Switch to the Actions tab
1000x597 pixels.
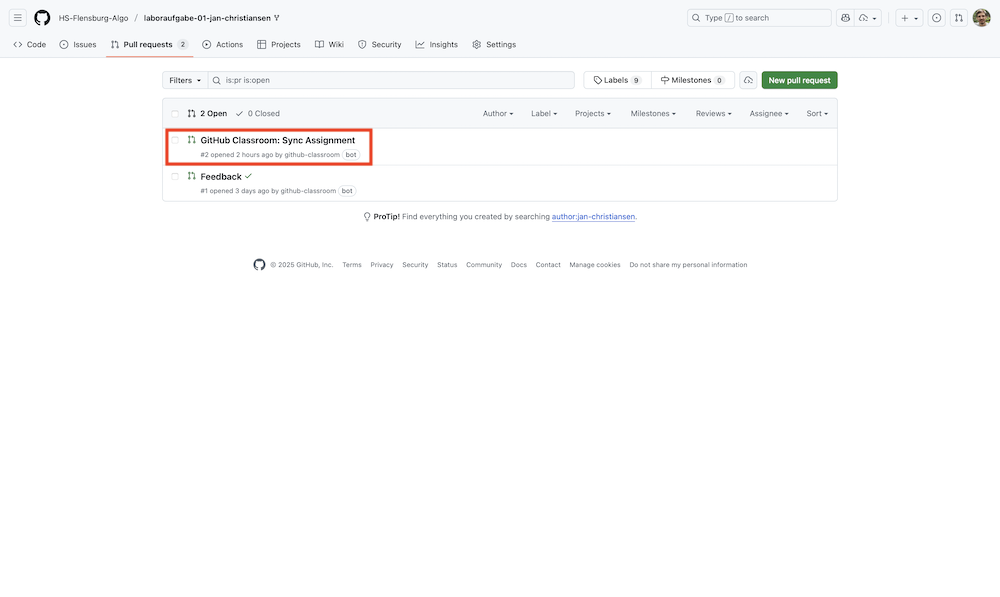(222, 45)
